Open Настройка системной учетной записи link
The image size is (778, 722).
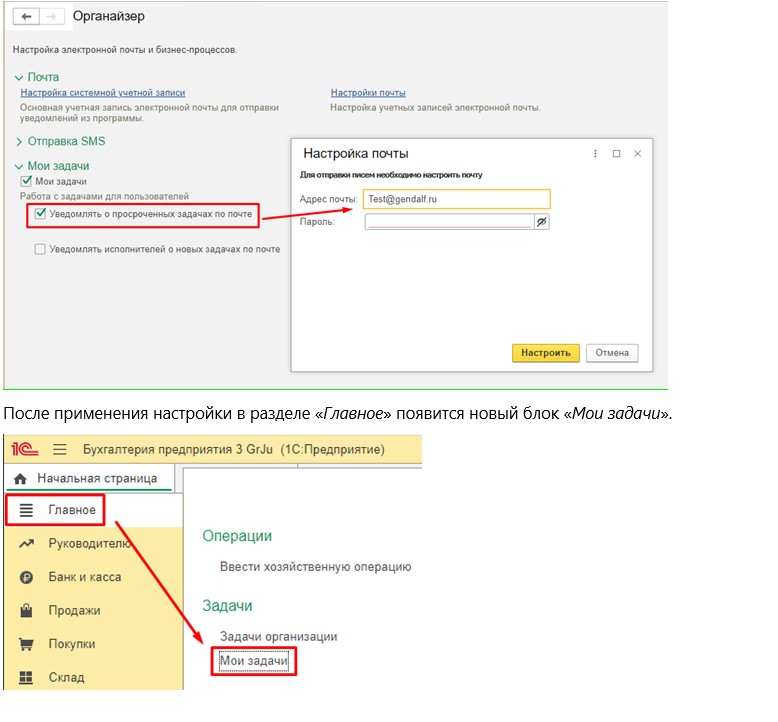[x=89, y=93]
